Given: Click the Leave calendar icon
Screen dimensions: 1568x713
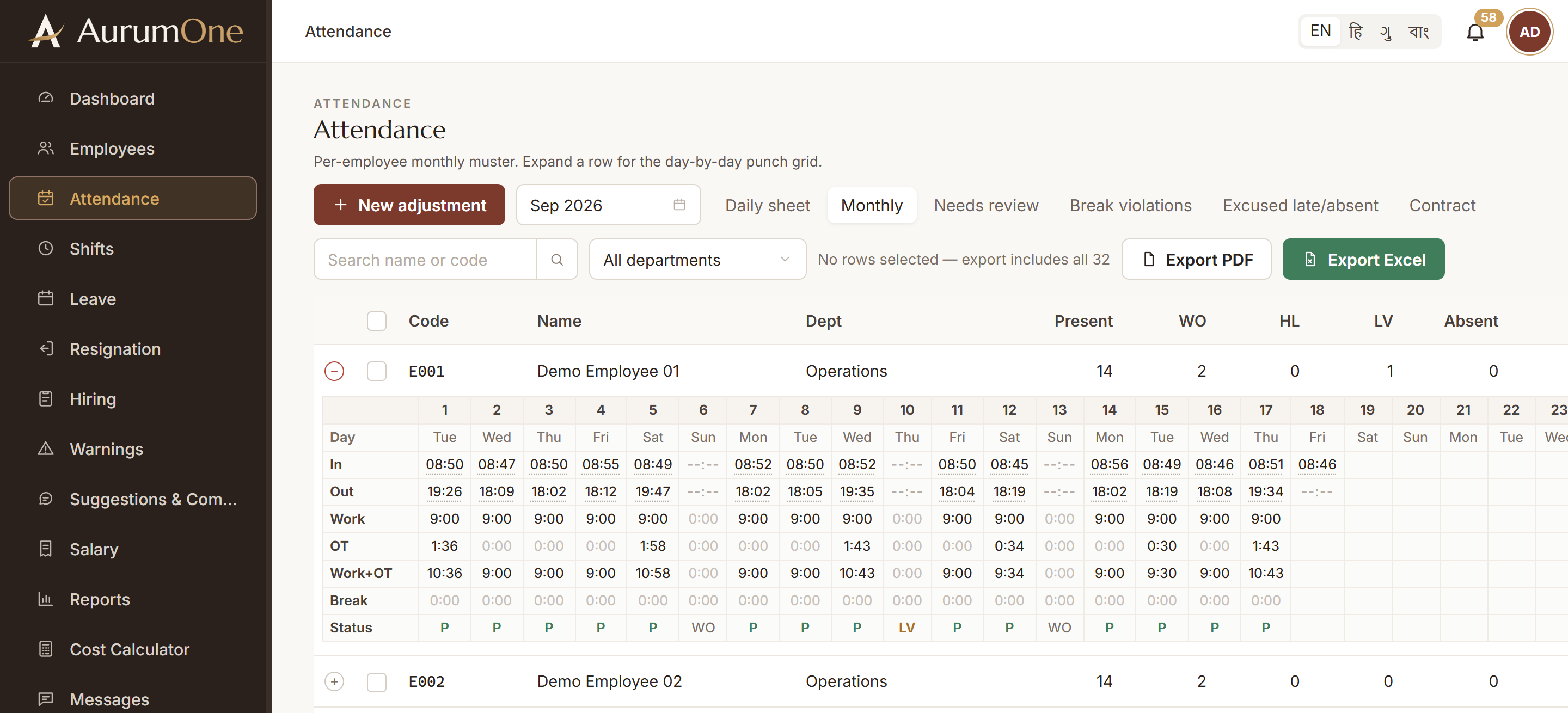Looking at the screenshot, I should pyautogui.click(x=46, y=298).
